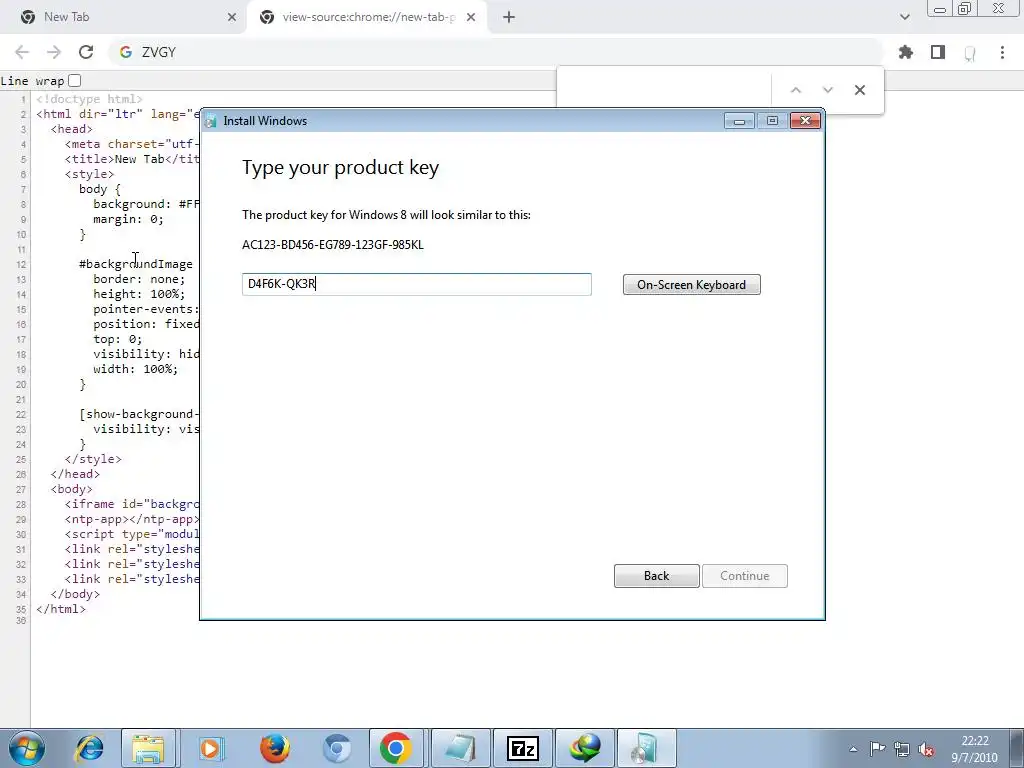Switch to Google Chrome taskbar icon

click(x=396, y=748)
